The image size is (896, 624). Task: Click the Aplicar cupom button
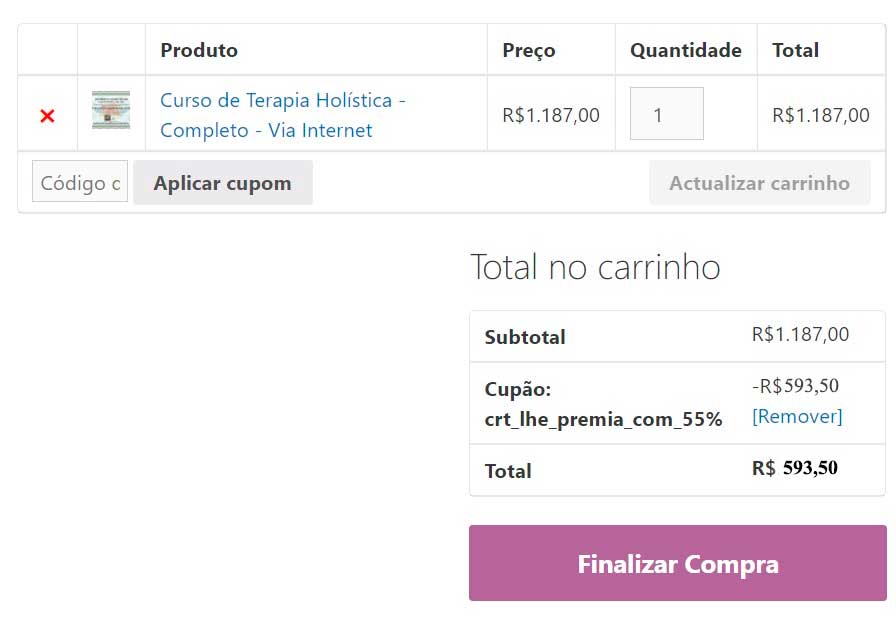tap(222, 182)
